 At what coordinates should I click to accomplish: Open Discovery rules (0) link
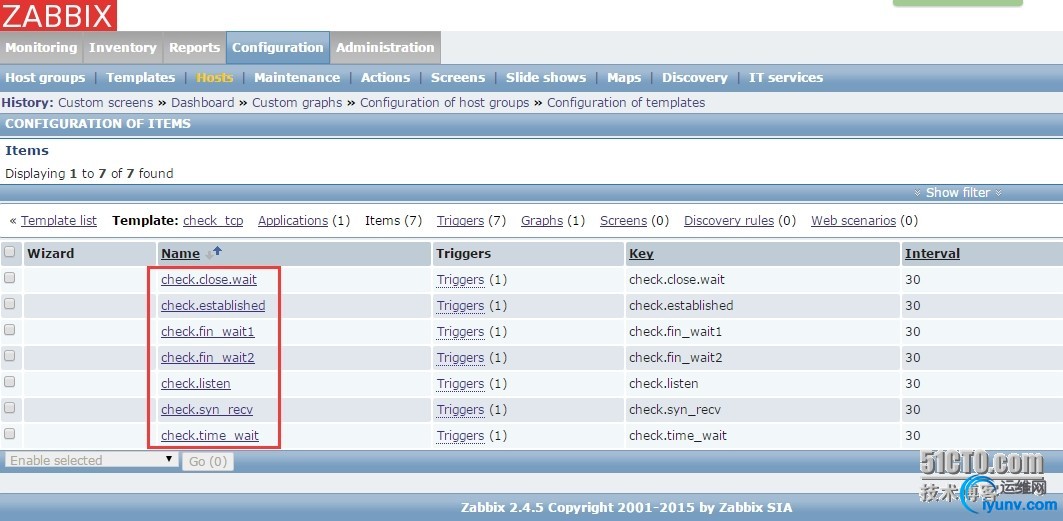pyautogui.click(x=729, y=220)
